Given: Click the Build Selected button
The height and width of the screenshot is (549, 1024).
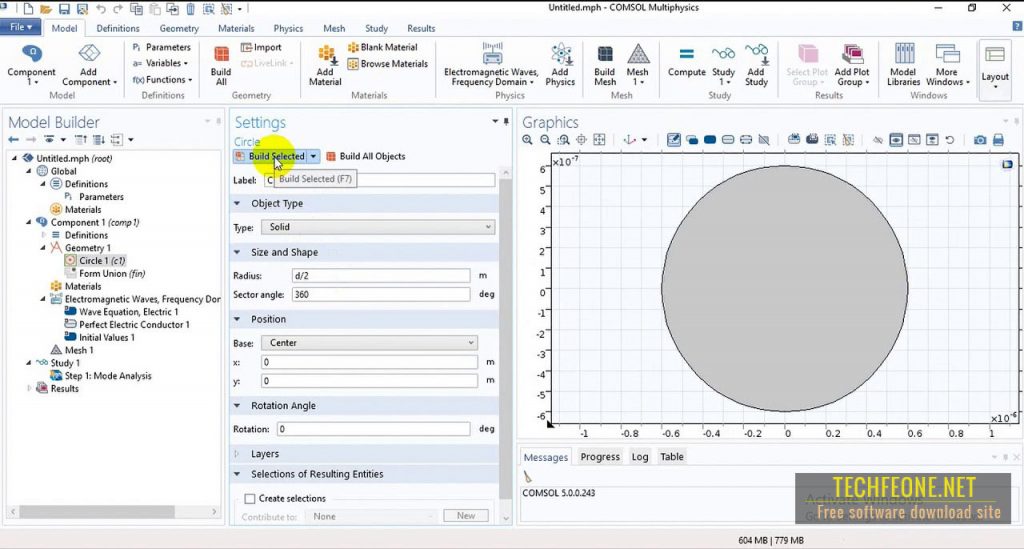Looking at the screenshot, I should coord(270,157).
